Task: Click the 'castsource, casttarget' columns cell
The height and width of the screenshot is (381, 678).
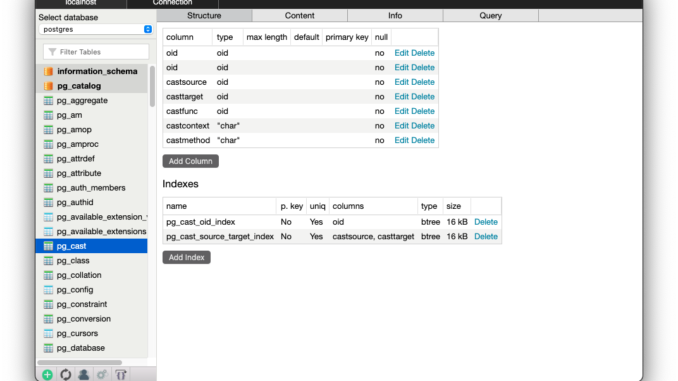Action: pos(373,237)
